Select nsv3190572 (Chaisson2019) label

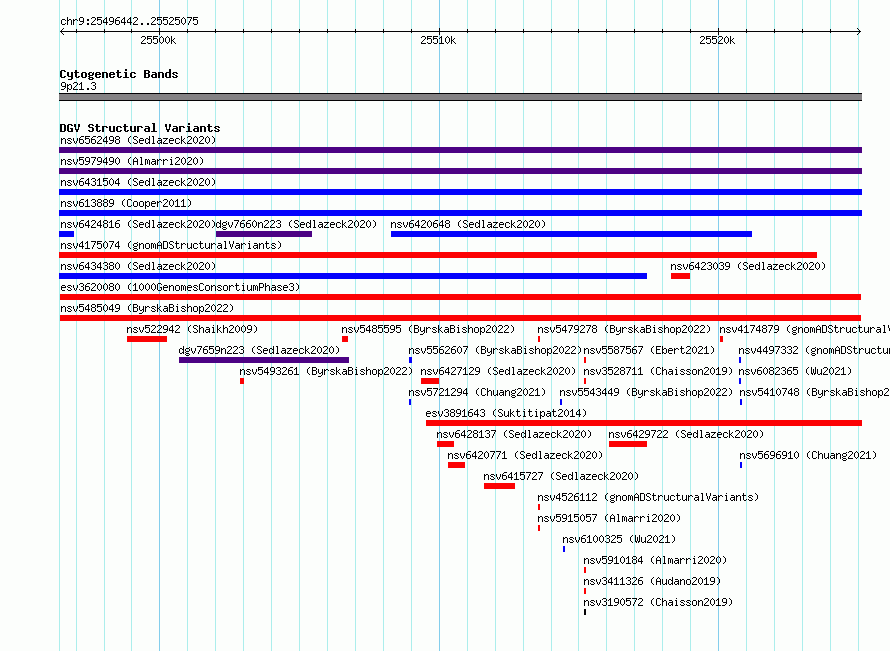point(658,602)
